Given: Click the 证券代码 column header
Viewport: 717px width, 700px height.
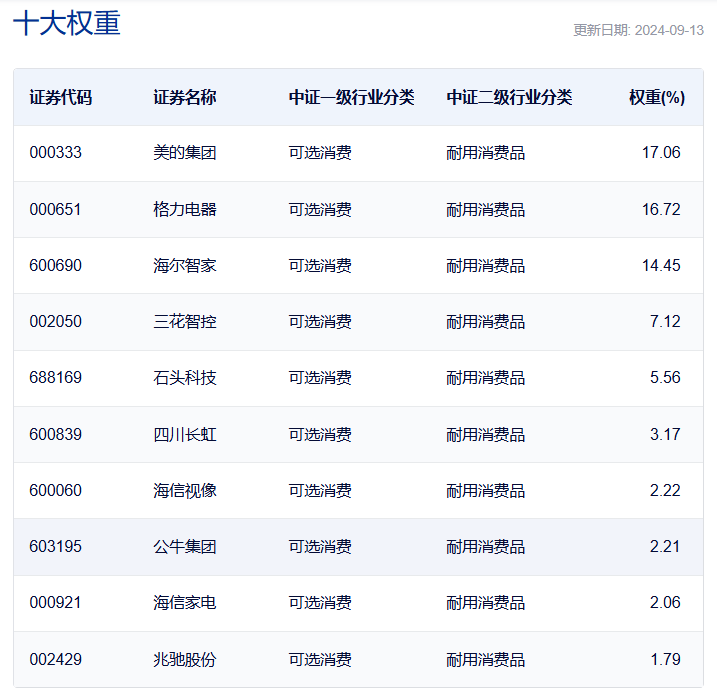Looking at the screenshot, I should pyautogui.click(x=60, y=97).
